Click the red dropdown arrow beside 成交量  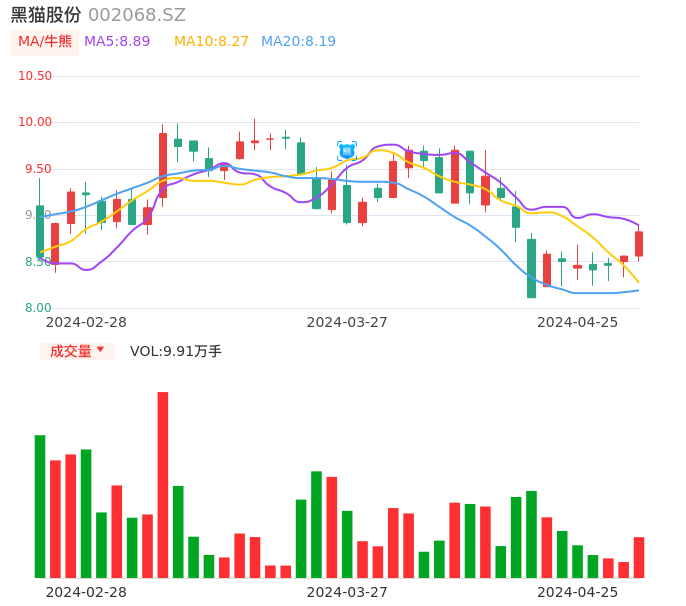(x=100, y=350)
